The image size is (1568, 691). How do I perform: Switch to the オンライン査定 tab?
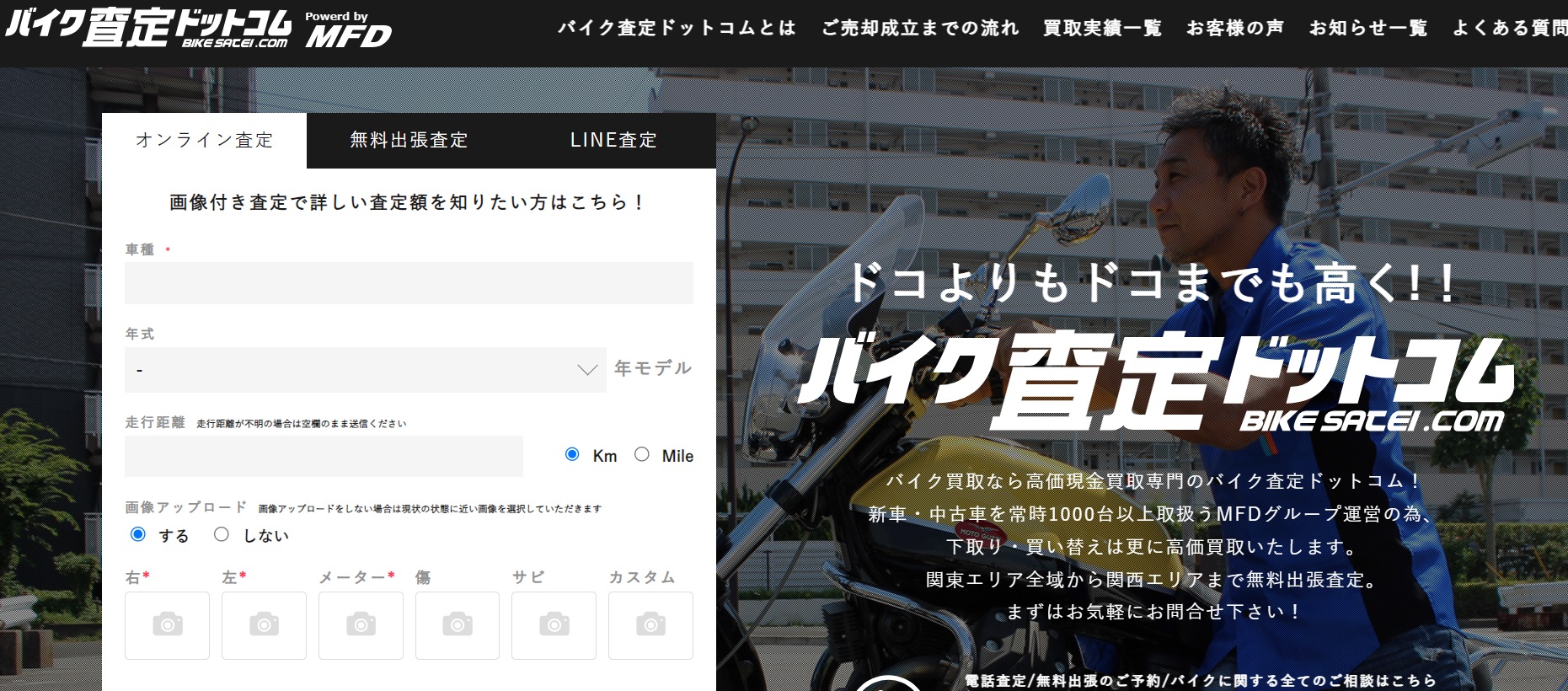(205, 141)
